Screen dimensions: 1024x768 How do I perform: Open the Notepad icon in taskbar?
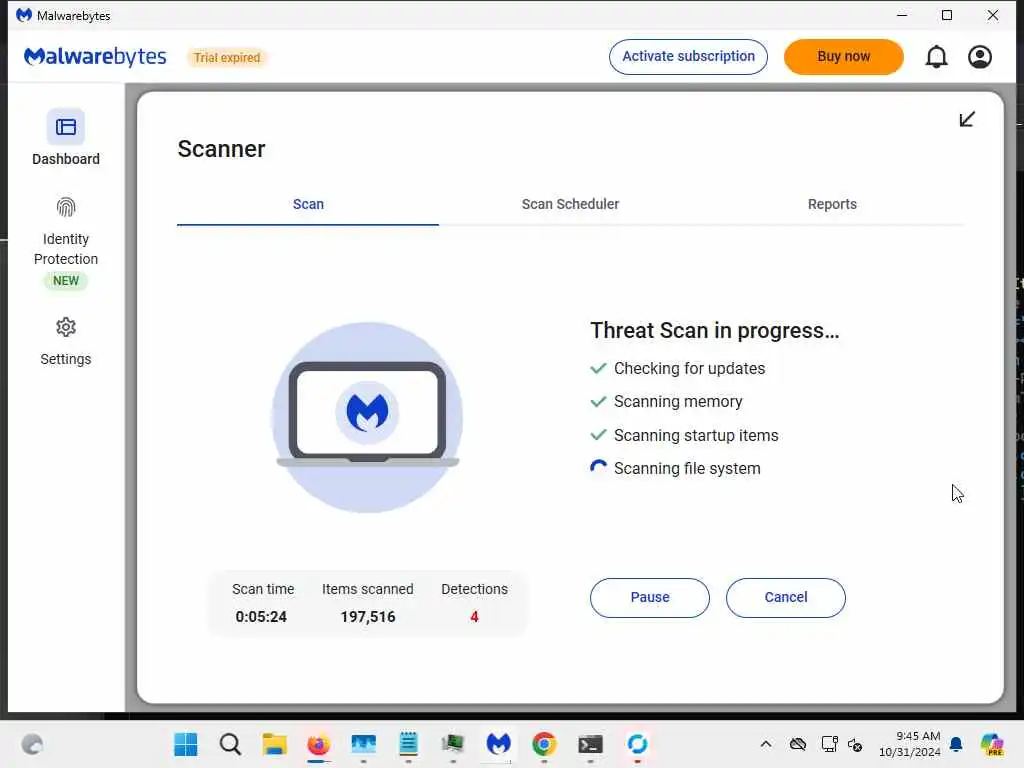tap(408, 744)
